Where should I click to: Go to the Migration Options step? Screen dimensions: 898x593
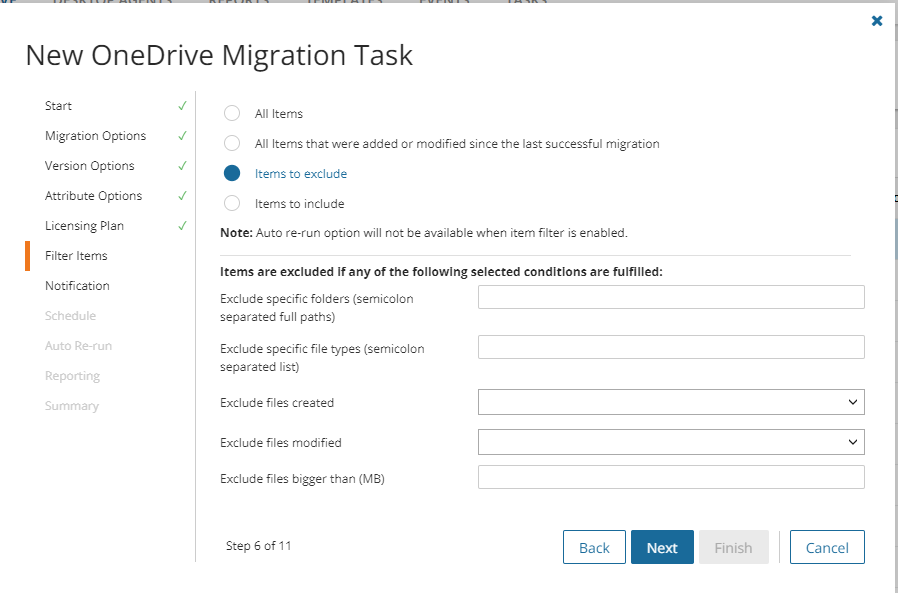click(96, 136)
